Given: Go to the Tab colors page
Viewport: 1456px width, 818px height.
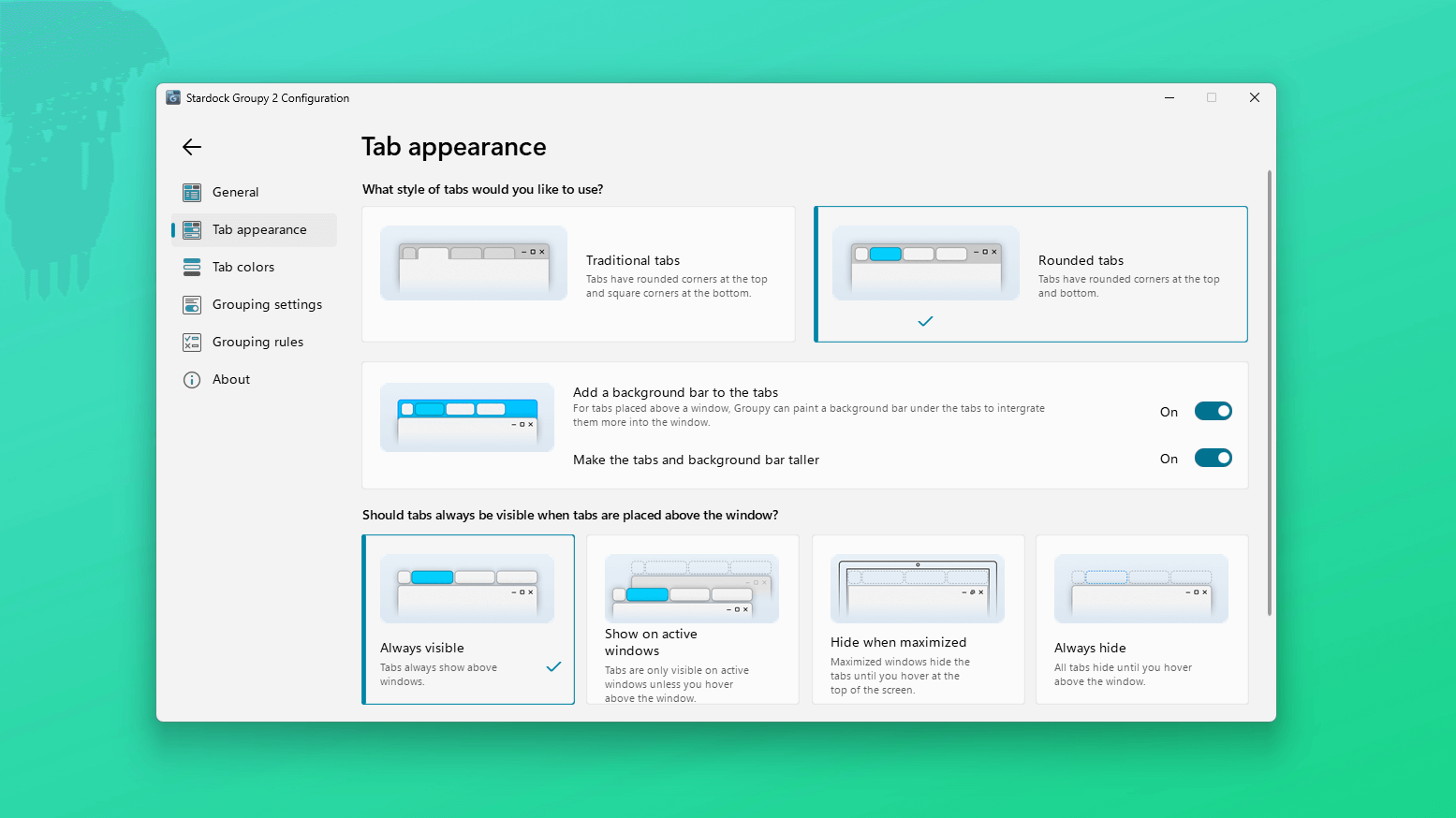Looking at the screenshot, I should 254,267.
